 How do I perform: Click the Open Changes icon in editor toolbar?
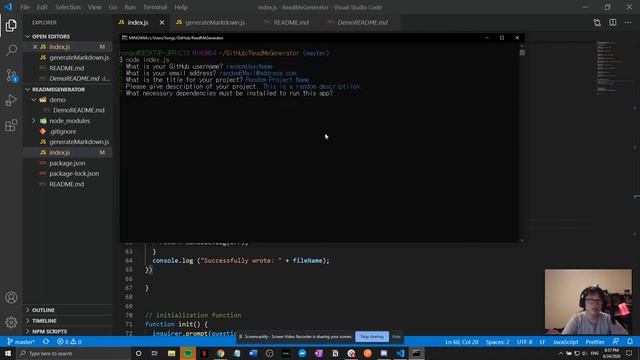[597, 22]
